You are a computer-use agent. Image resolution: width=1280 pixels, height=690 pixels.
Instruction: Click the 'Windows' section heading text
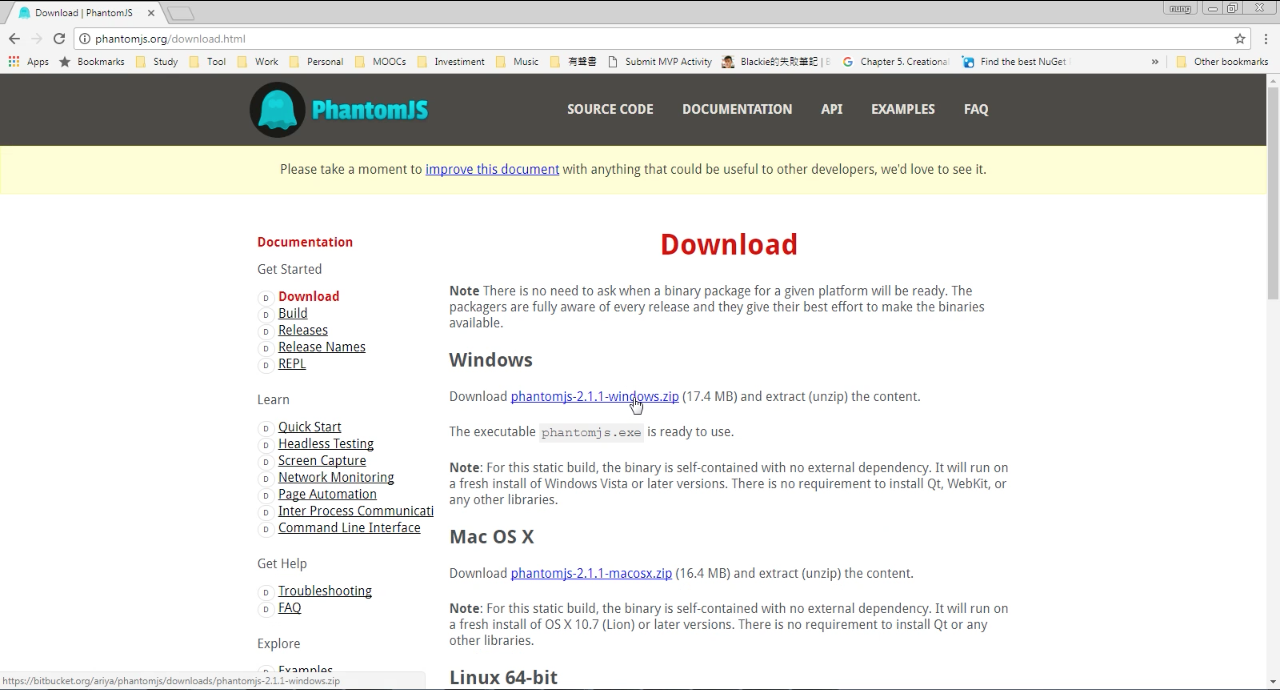click(x=490, y=360)
